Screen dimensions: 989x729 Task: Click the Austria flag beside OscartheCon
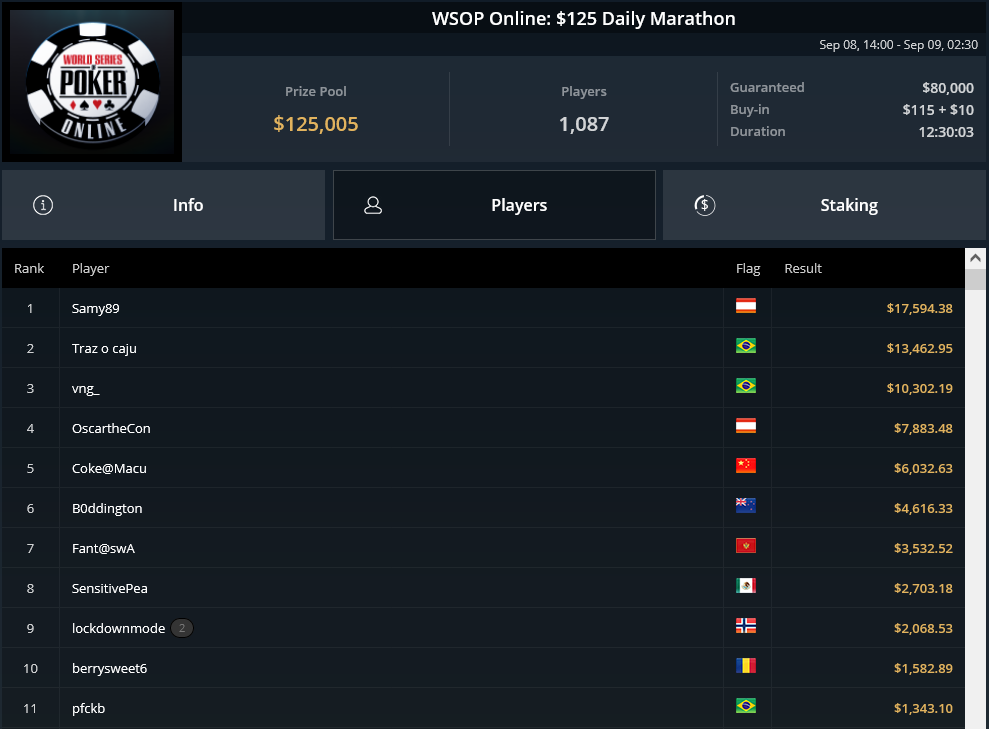(x=746, y=426)
